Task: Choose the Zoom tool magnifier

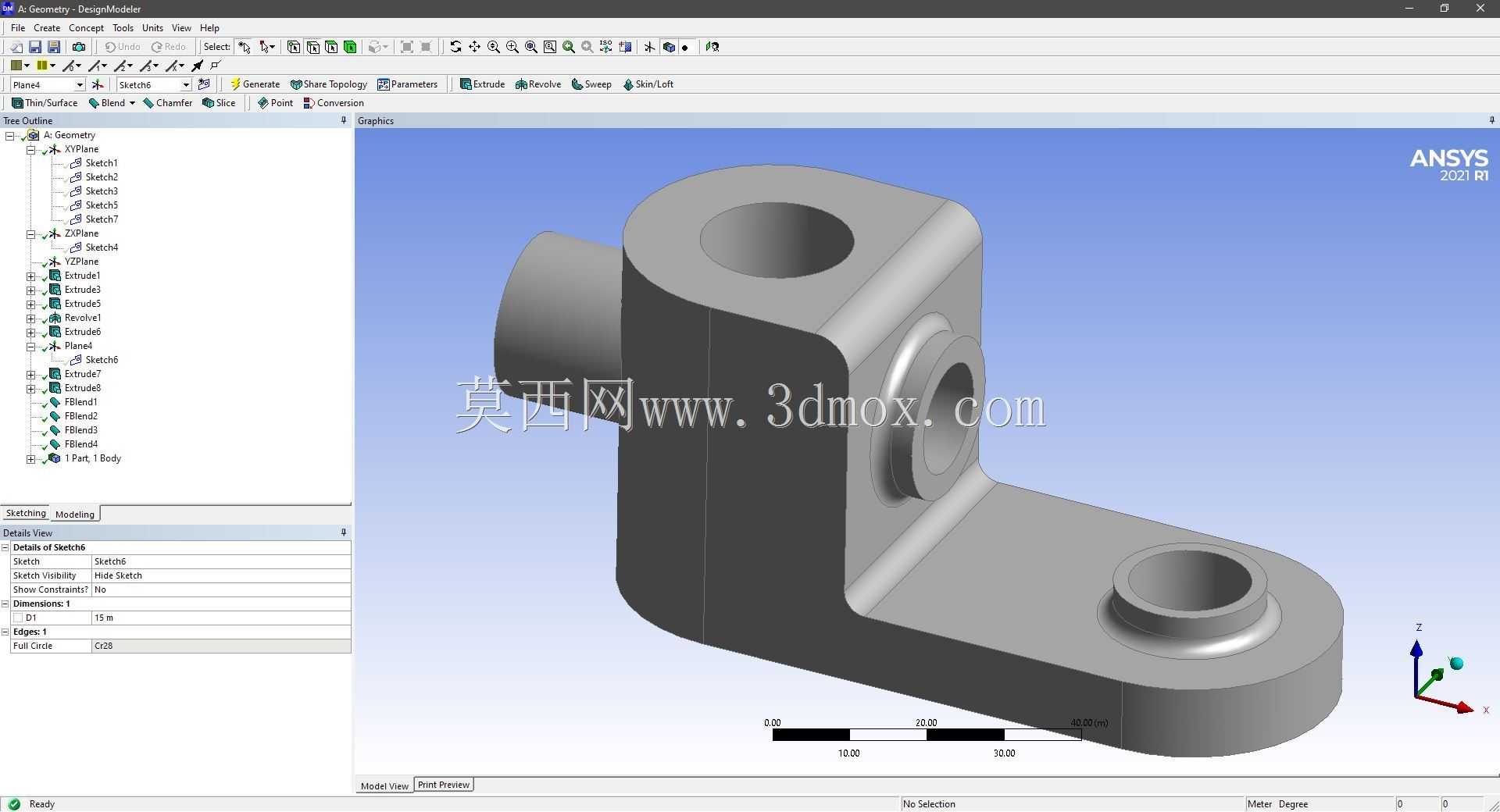Action: click(x=493, y=47)
